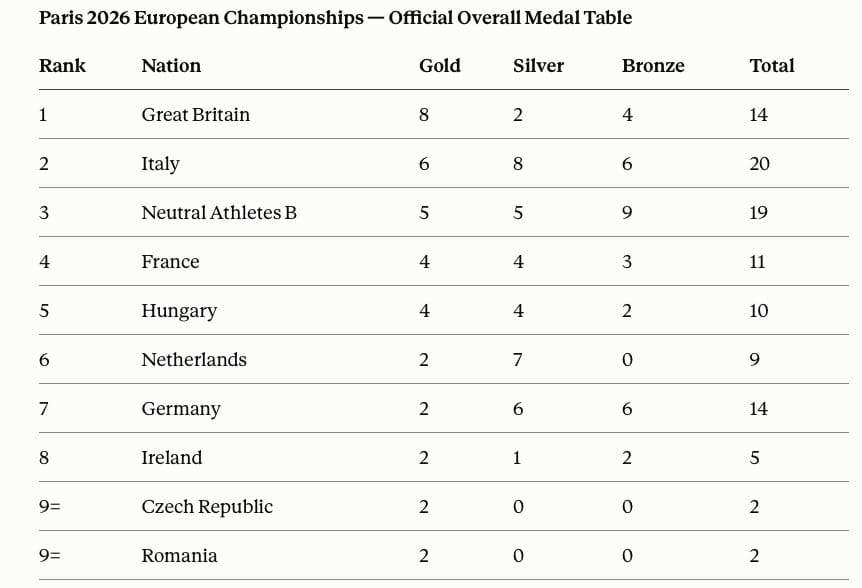Select Neutral Athletes B entry
The image size is (862, 588).
[219, 213]
